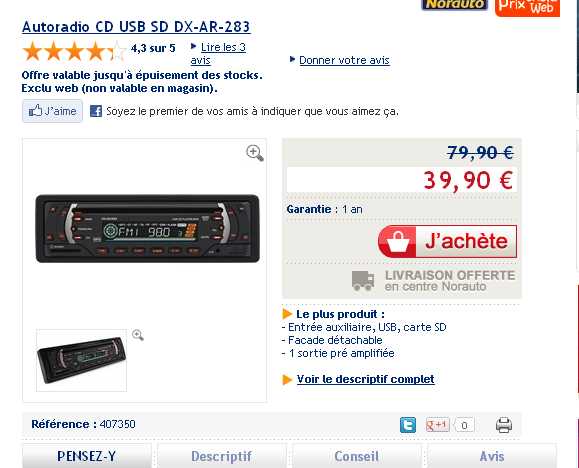Viewport: 579px width, 468px height.
Task: Open the Conseil tab
Action: pyautogui.click(x=357, y=456)
